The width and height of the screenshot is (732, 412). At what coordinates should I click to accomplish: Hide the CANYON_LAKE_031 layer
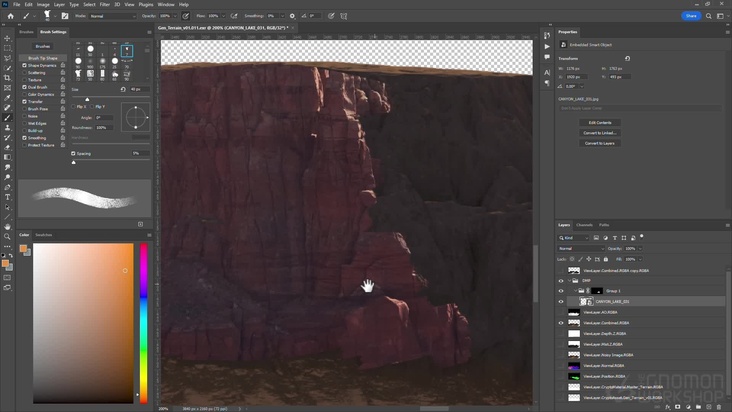pyautogui.click(x=561, y=301)
